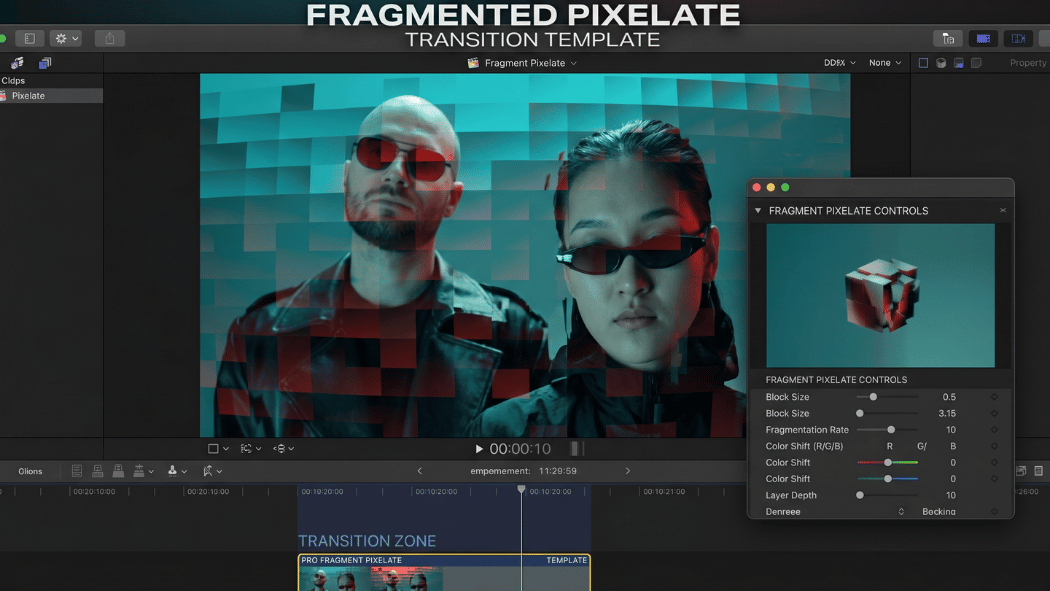
Task: Toggle keyframe diamond for Denreee row
Action: (x=994, y=512)
